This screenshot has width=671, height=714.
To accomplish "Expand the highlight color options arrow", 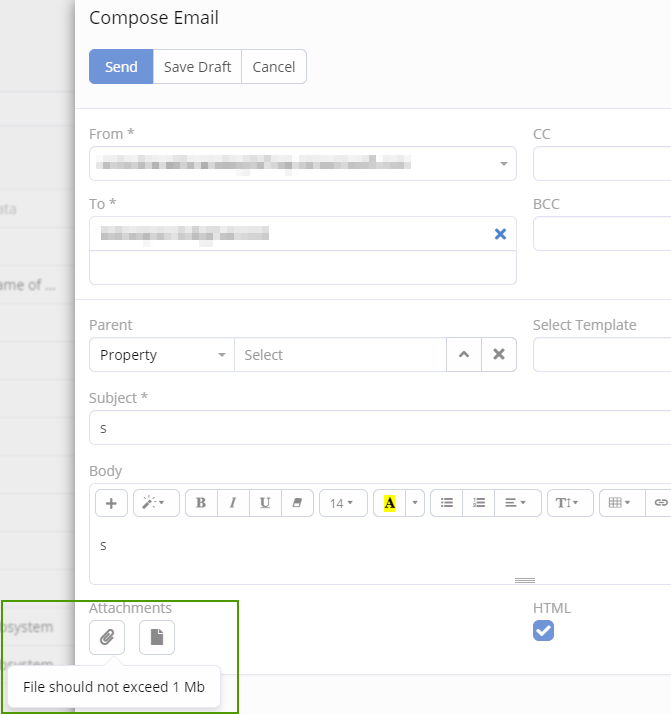I will pos(416,503).
